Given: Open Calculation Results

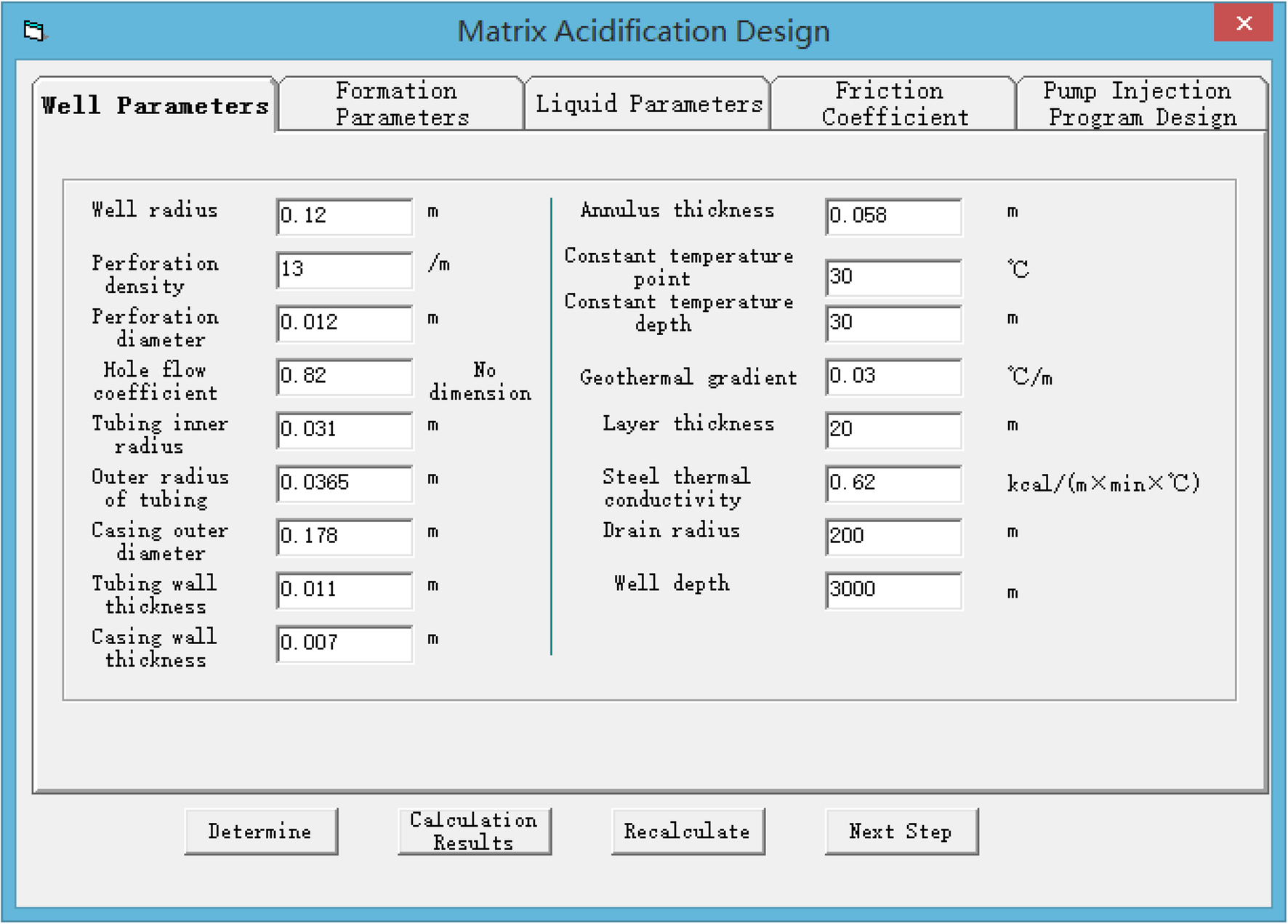Looking at the screenshot, I should click(x=474, y=831).
